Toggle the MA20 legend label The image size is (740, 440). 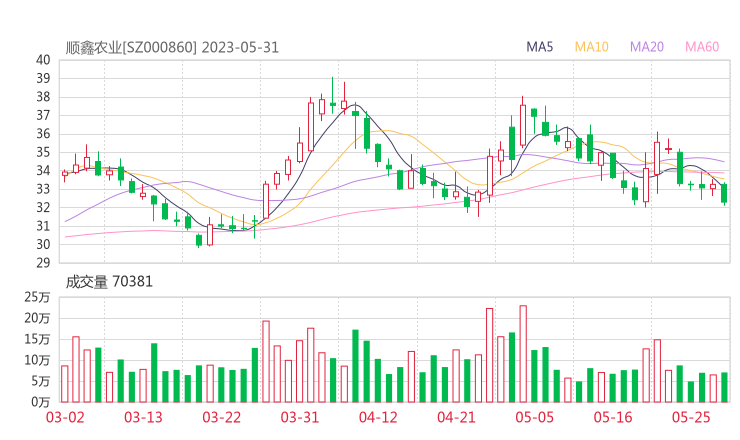click(x=647, y=47)
